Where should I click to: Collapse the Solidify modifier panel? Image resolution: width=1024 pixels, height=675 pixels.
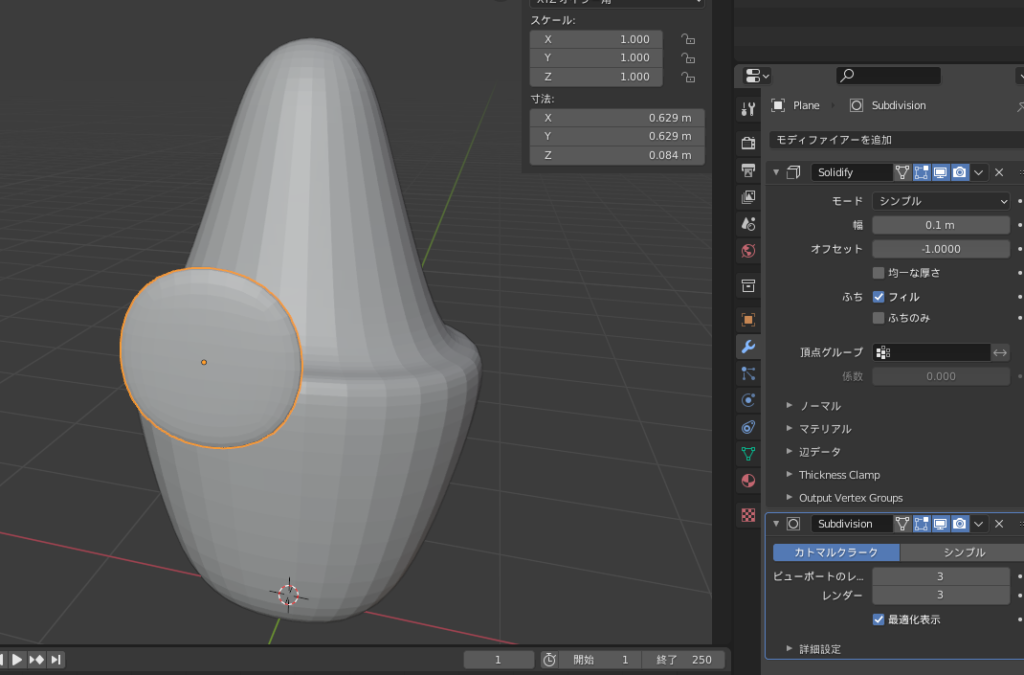coord(776,172)
